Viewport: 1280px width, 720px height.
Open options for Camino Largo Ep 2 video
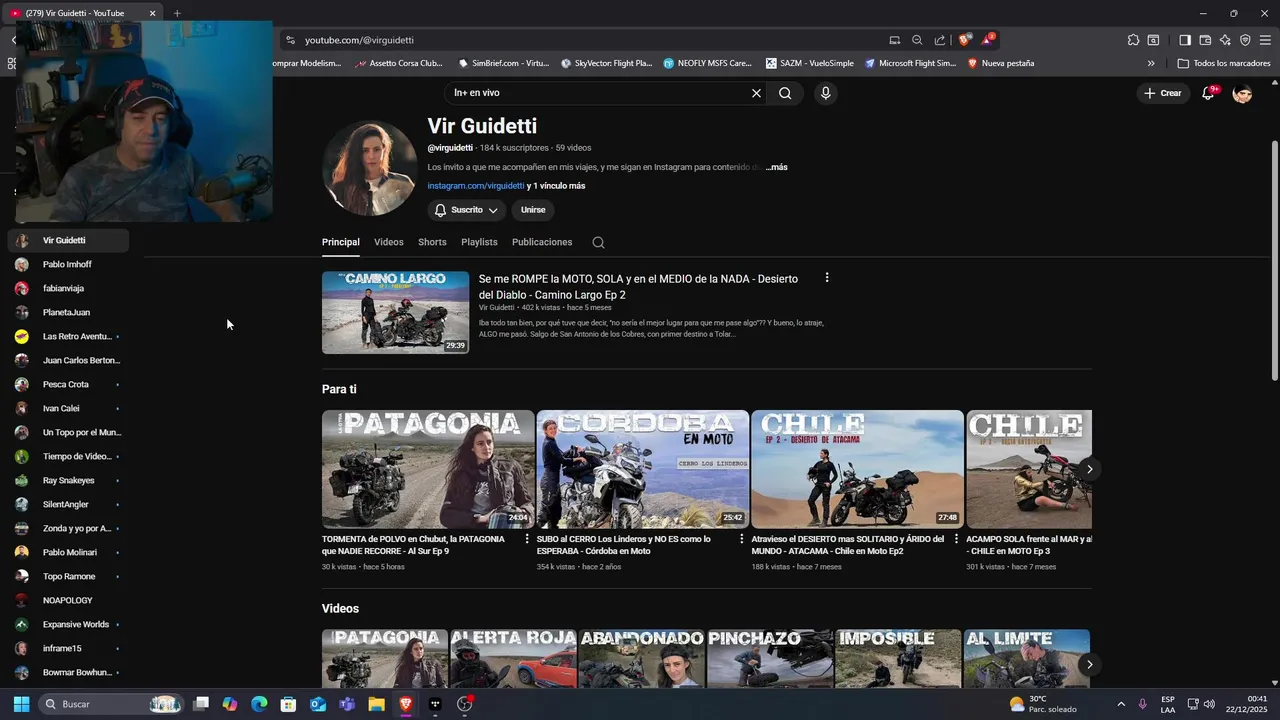(826, 278)
